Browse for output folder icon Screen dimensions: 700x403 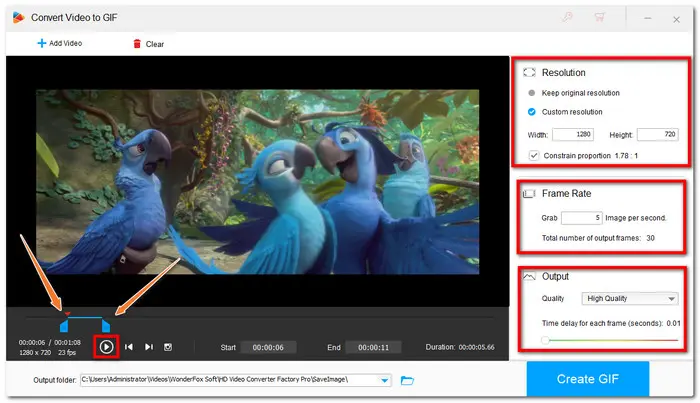pos(407,380)
